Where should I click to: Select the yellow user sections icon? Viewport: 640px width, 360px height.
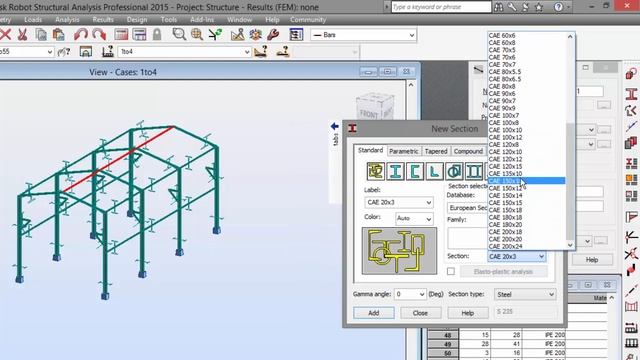376,171
